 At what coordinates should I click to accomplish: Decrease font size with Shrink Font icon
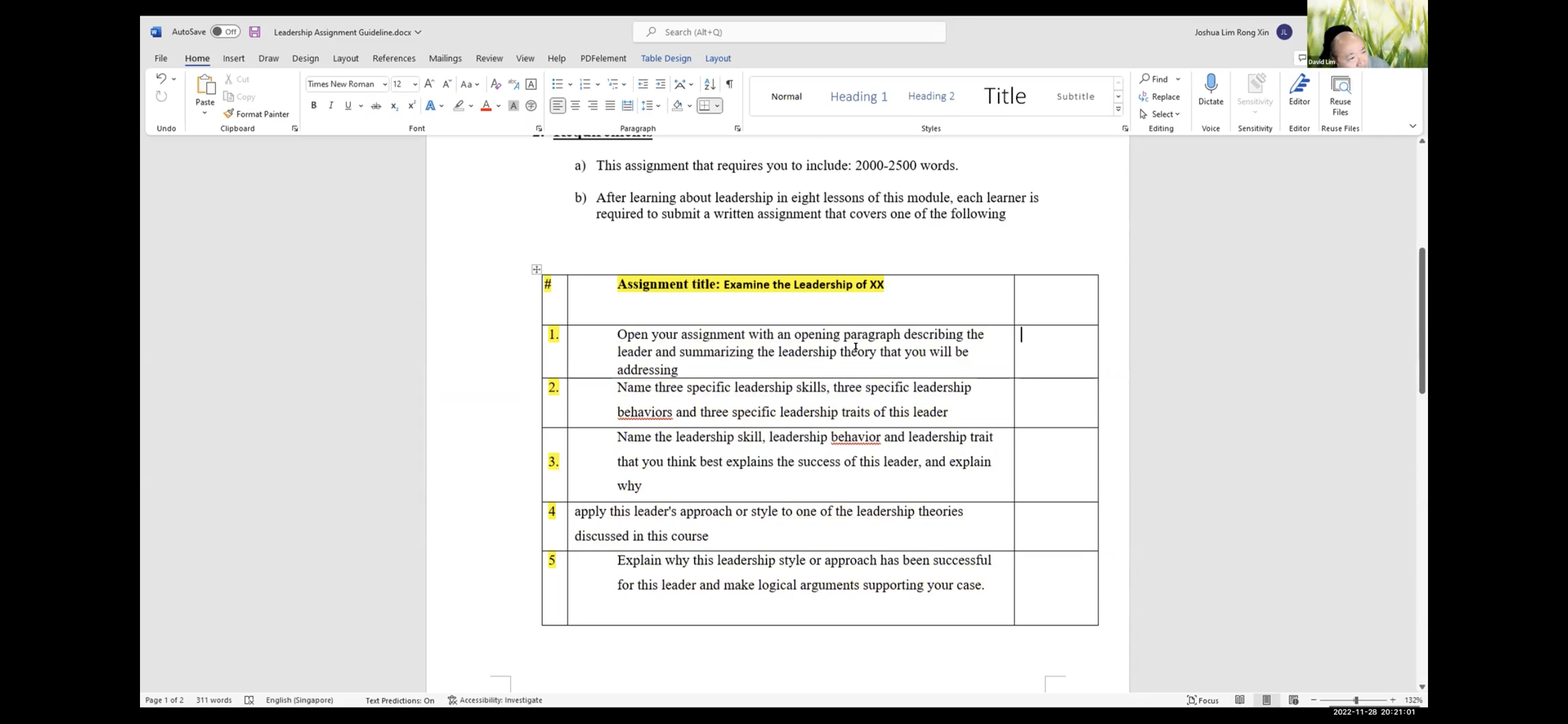pos(447,84)
